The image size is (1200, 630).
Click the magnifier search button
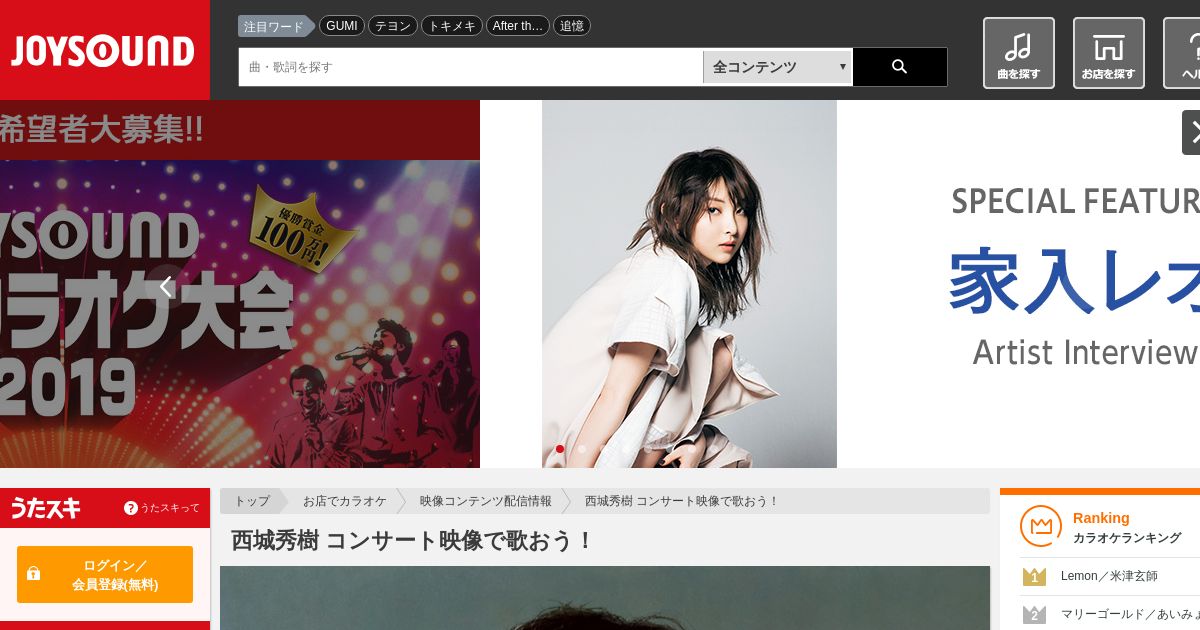tap(900, 67)
